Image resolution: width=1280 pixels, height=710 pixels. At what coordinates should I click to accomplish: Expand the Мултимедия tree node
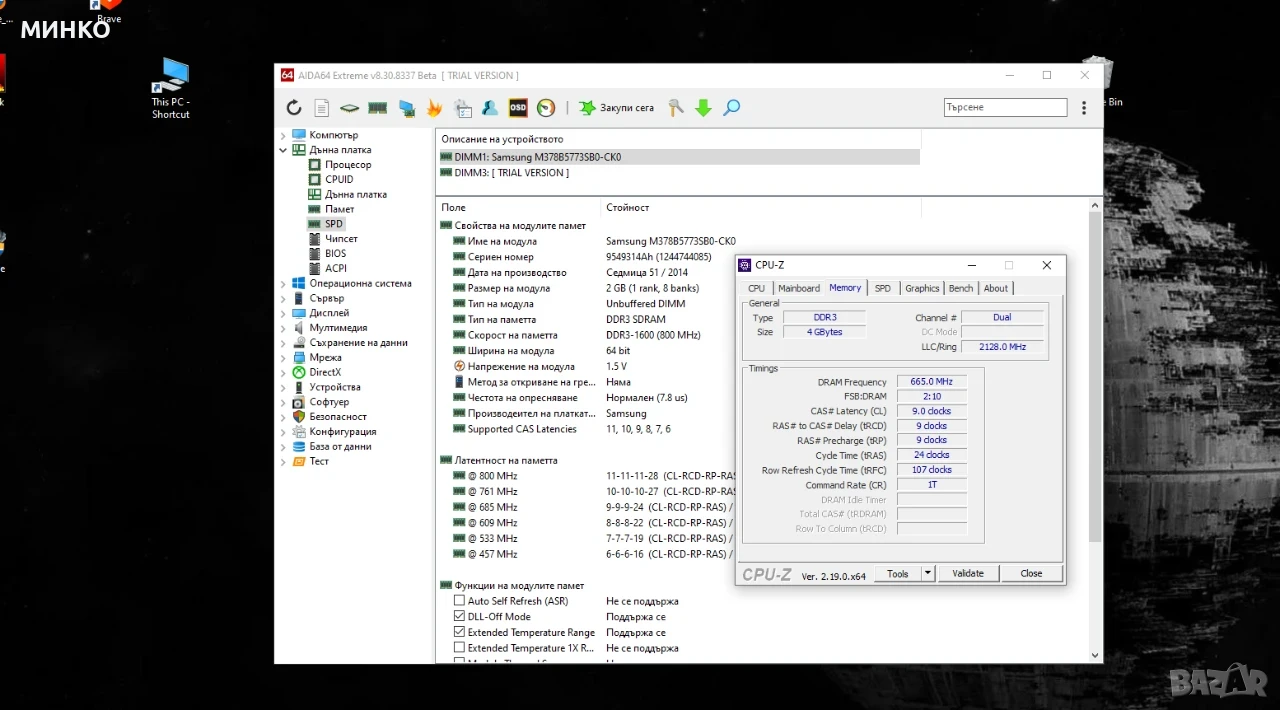(x=283, y=328)
